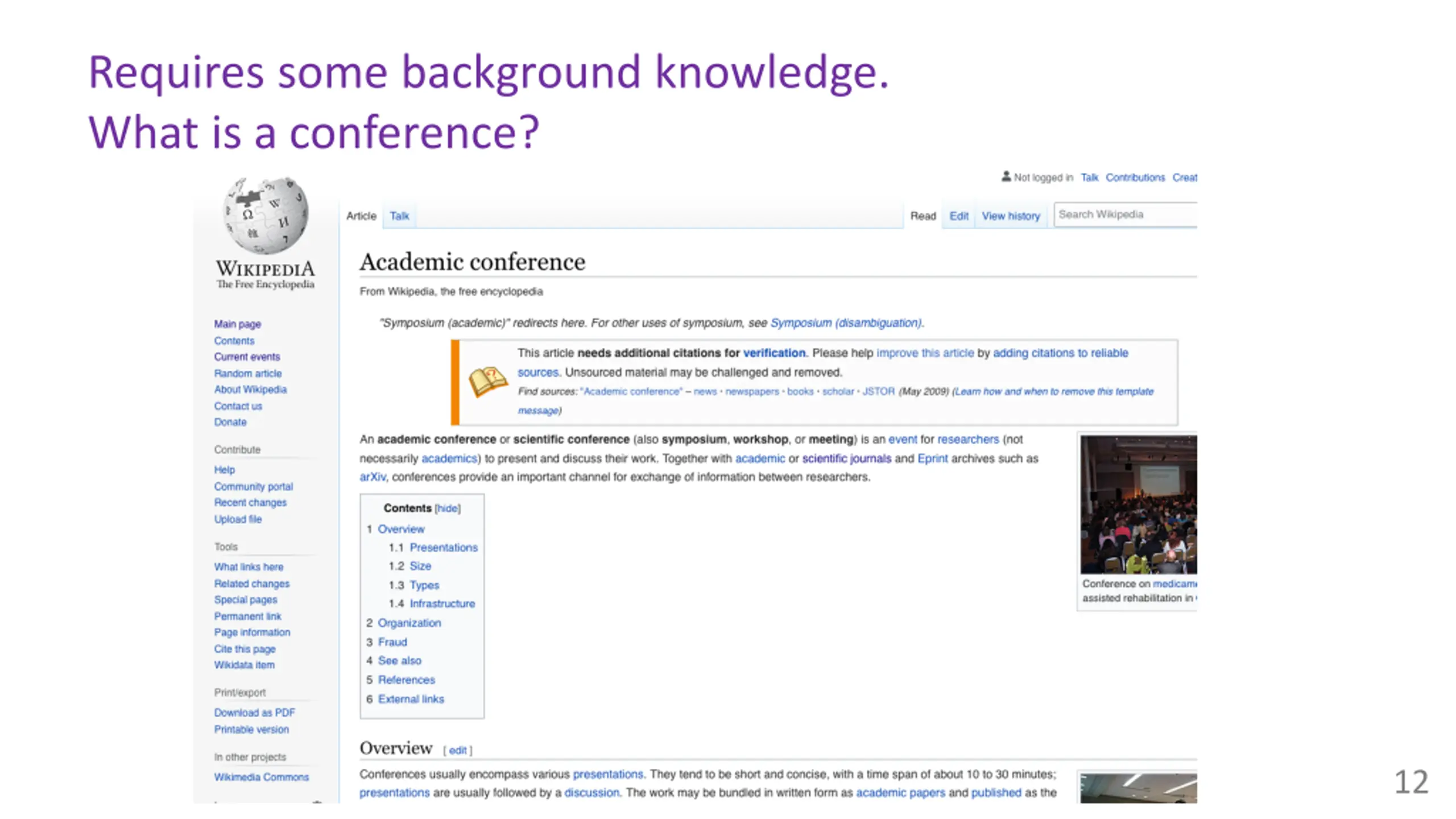
Task: Click the newspapers source link
Action: click(x=752, y=391)
